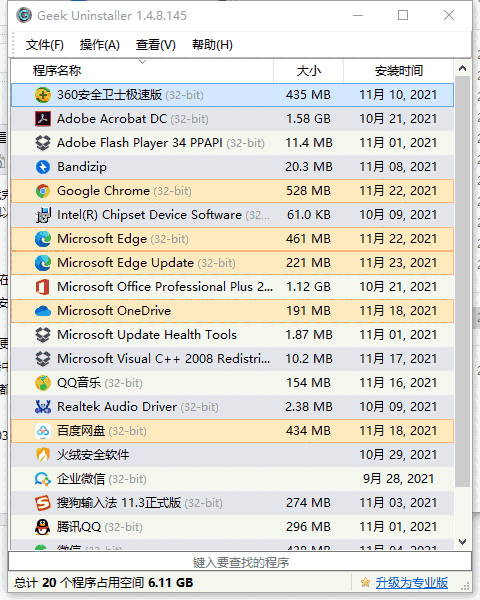Open the 帮助(H) menu
This screenshot has height=600, width=480.
click(x=212, y=45)
